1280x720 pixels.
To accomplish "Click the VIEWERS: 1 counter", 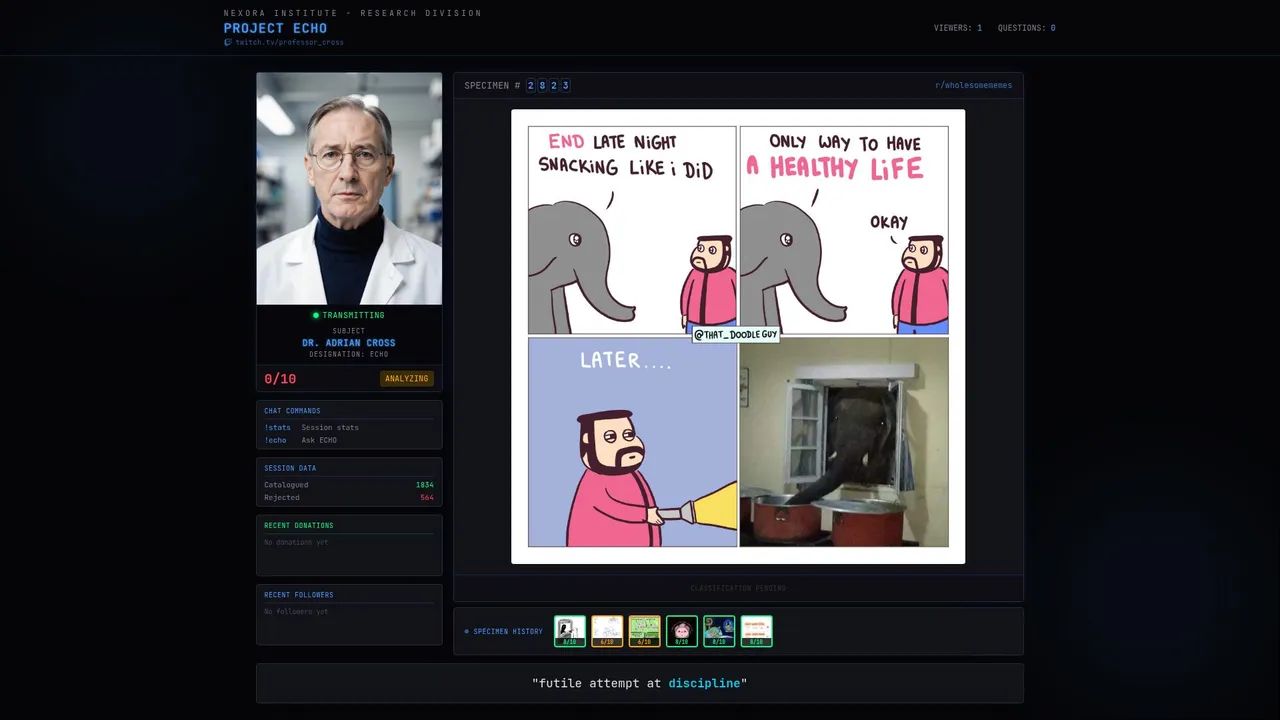I will click(957, 28).
